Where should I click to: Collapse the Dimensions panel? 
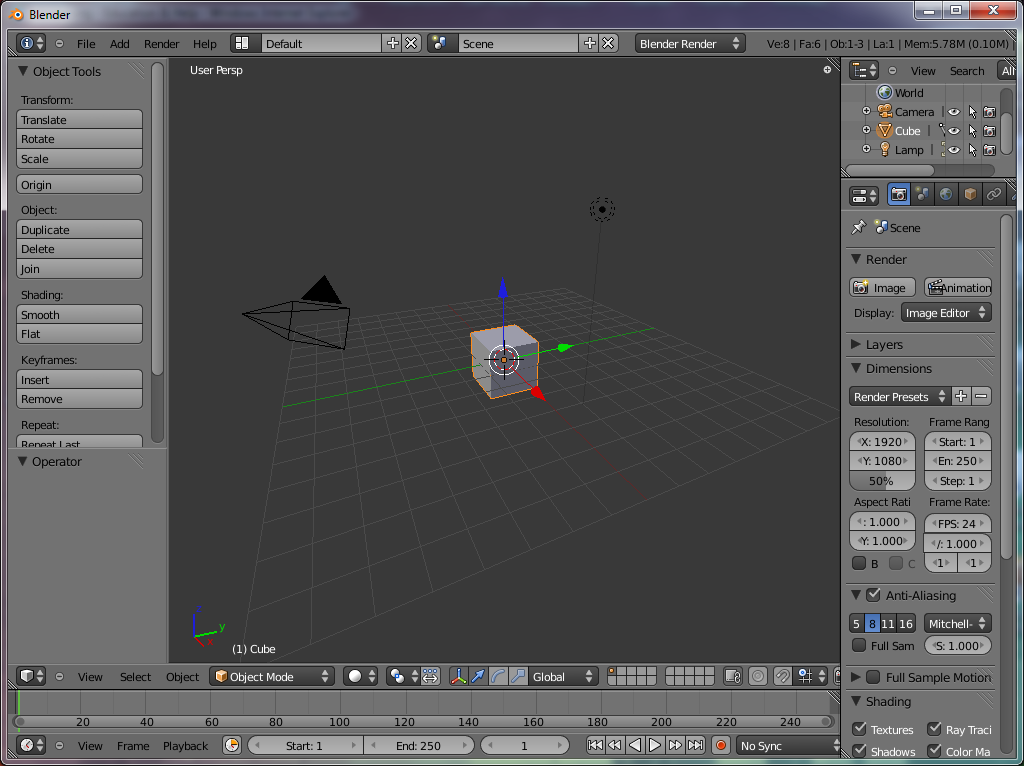[x=856, y=368]
